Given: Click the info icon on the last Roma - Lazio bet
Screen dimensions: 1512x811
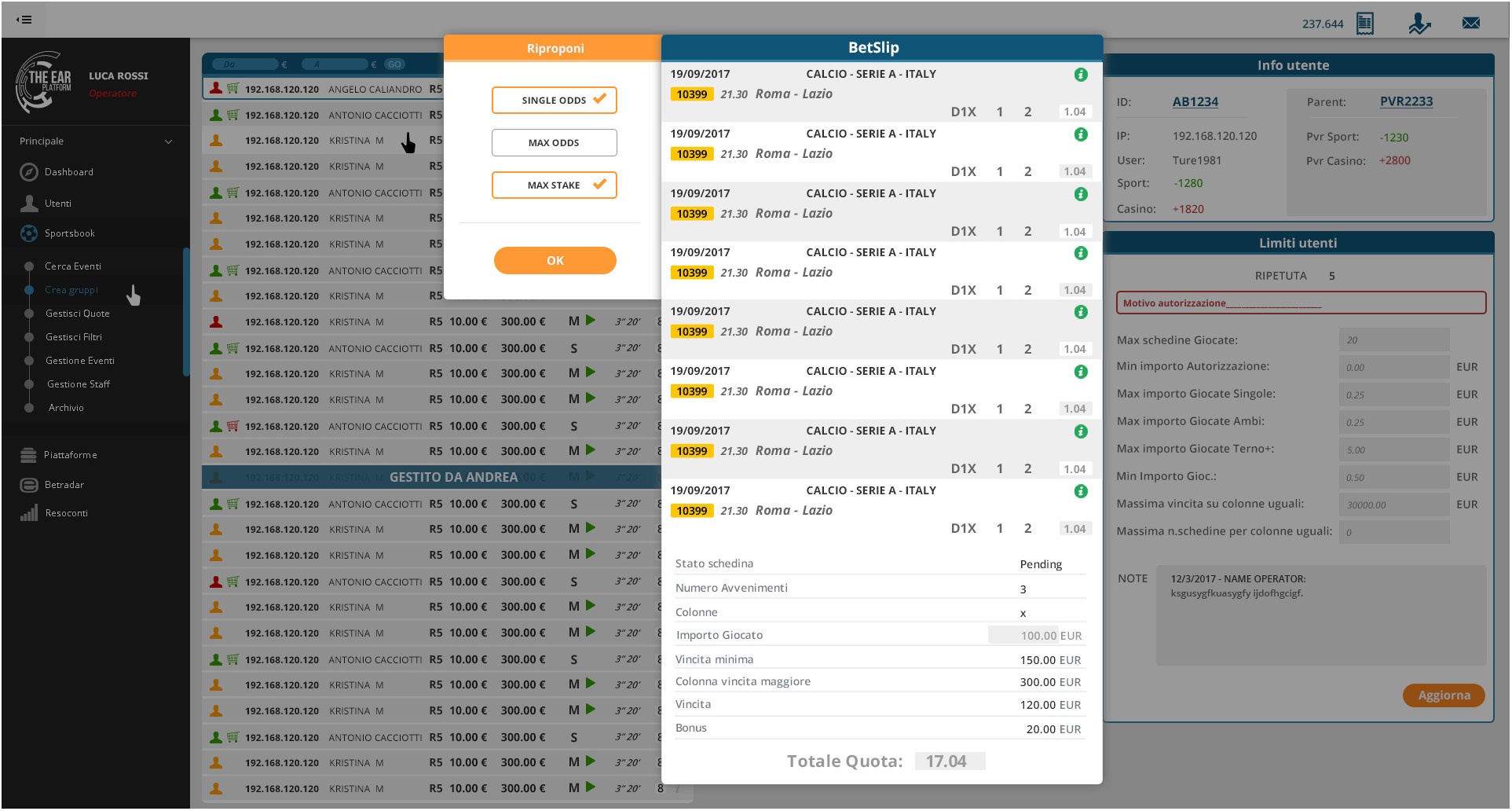Looking at the screenshot, I should [x=1081, y=491].
